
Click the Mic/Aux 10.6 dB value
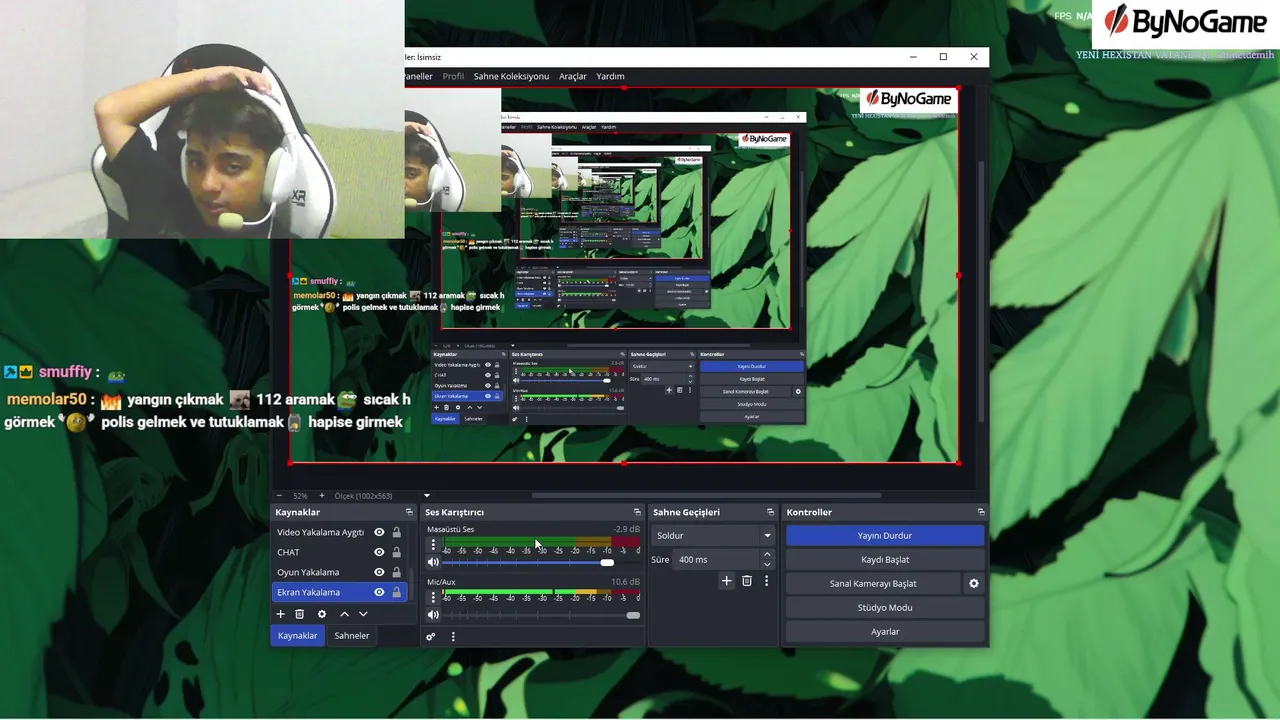(x=626, y=581)
